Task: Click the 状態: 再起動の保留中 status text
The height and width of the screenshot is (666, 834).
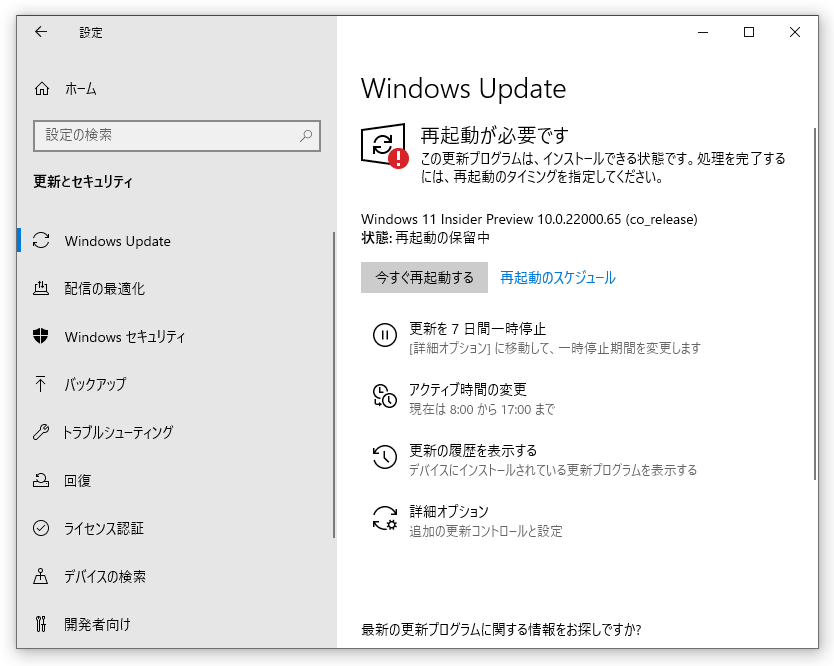Action: pyautogui.click(x=425, y=238)
